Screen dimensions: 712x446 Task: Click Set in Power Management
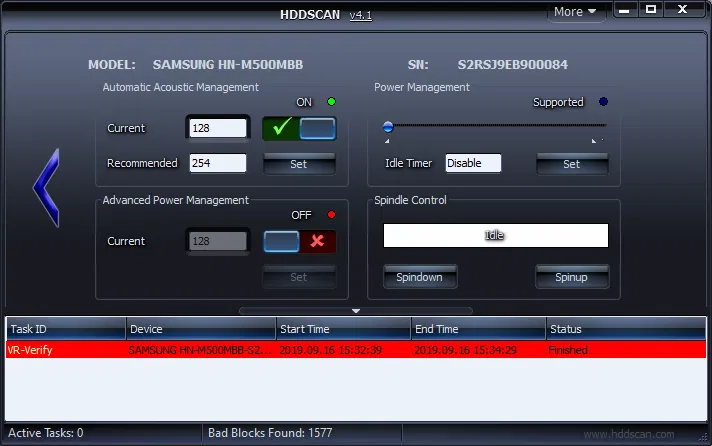click(572, 164)
